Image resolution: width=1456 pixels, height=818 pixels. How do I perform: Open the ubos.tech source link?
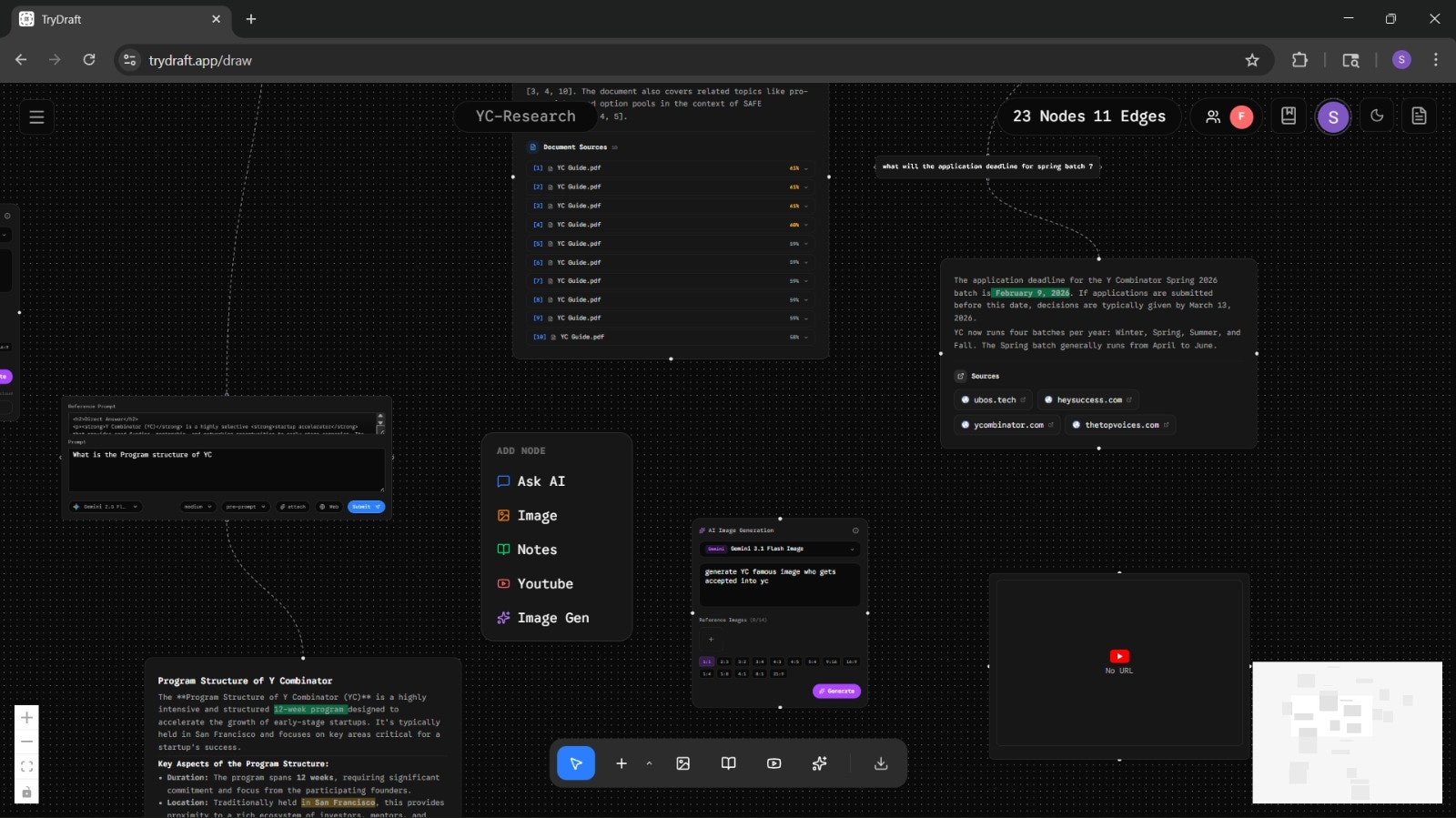(x=994, y=400)
